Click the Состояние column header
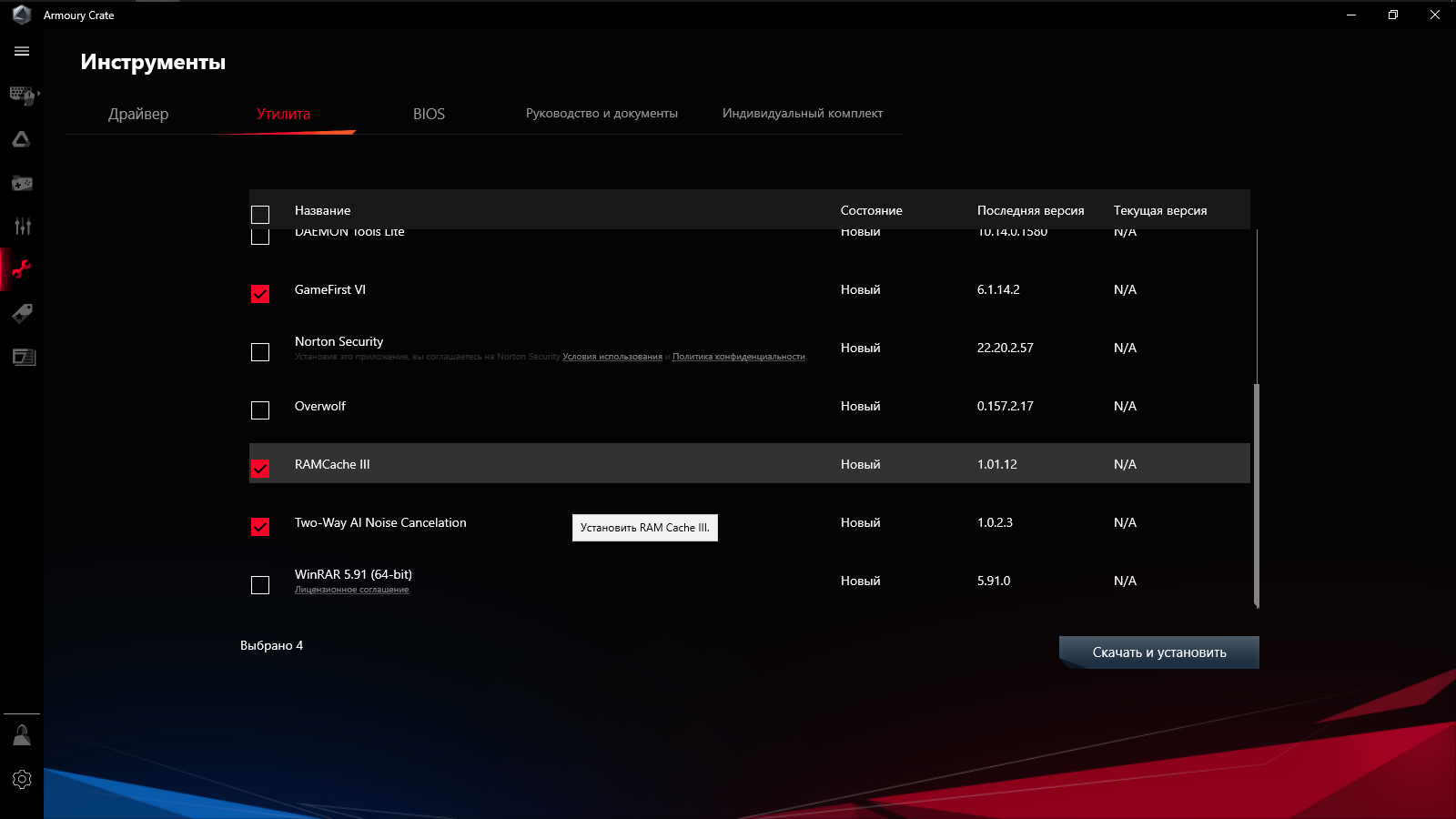Image resolution: width=1456 pixels, height=819 pixels. (872, 210)
